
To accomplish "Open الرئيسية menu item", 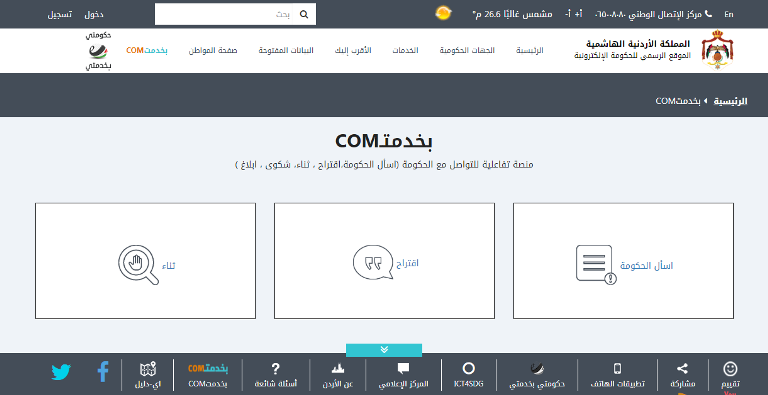I will click(x=529, y=50).
